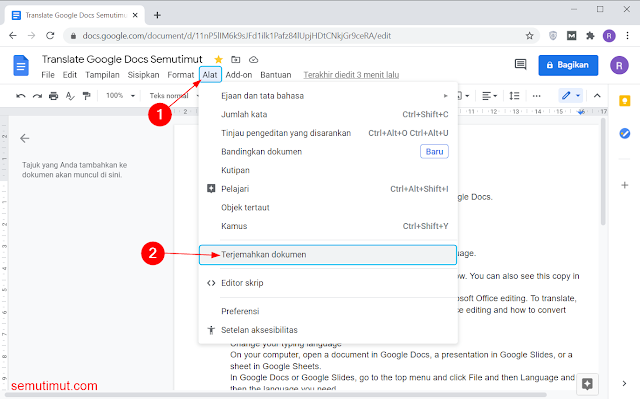
Task: Check cloud save status icon
Action: coord(253,60)
